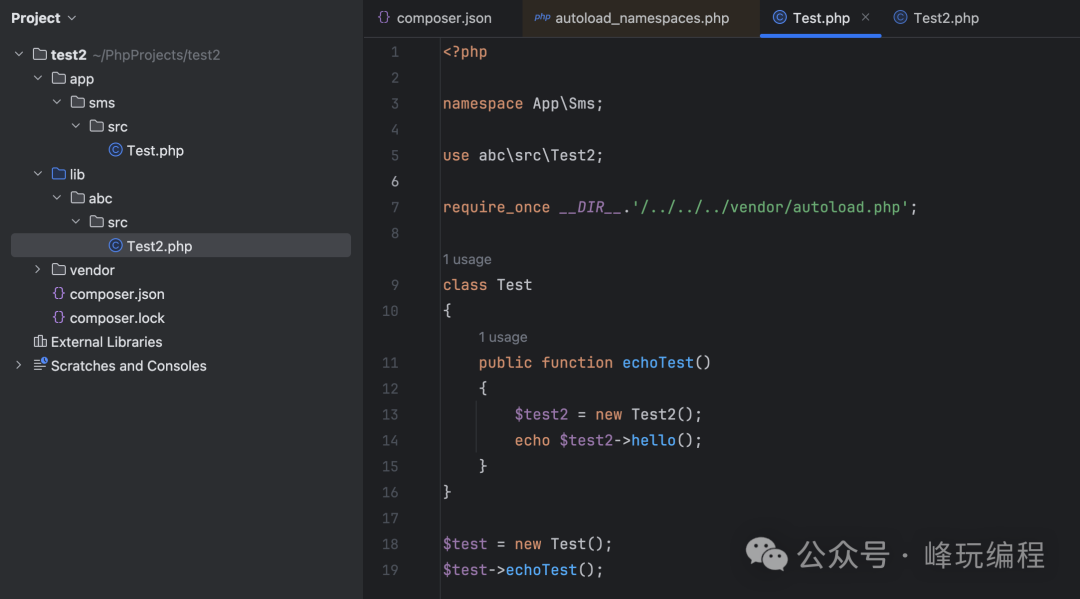Click line number 13 in the gutter
Viewport: 1080px width, 599px height.
click(x=389, y=415)
